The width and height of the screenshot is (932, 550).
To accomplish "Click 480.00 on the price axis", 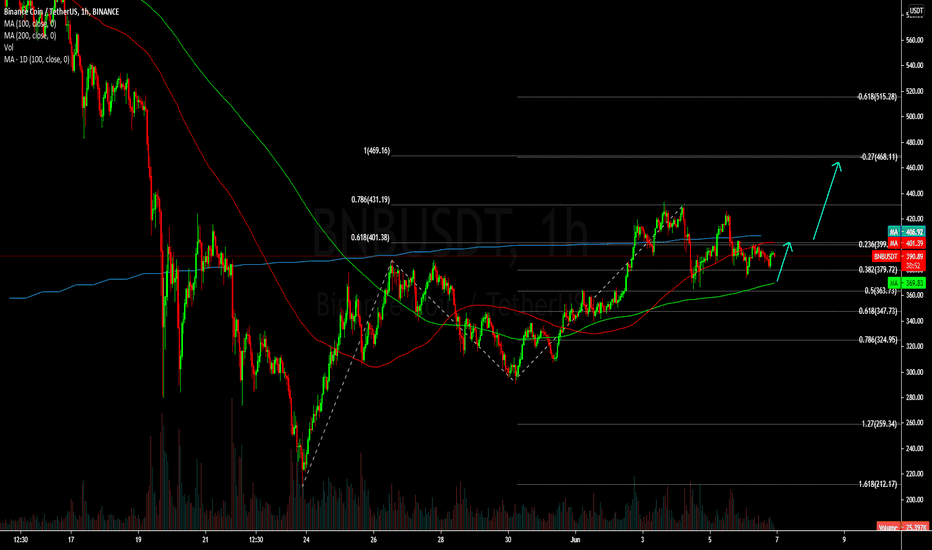I will tap(914, 143).
